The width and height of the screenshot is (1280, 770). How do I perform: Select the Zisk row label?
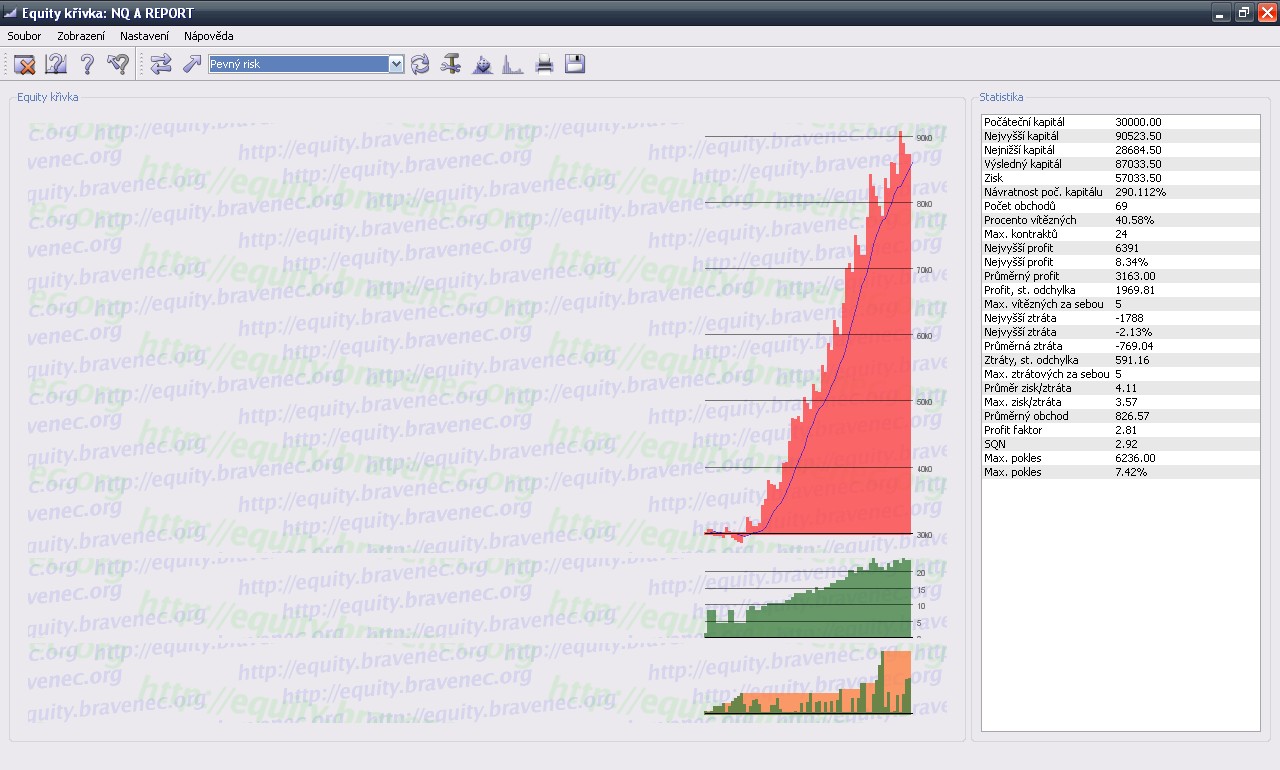(993, 178)
